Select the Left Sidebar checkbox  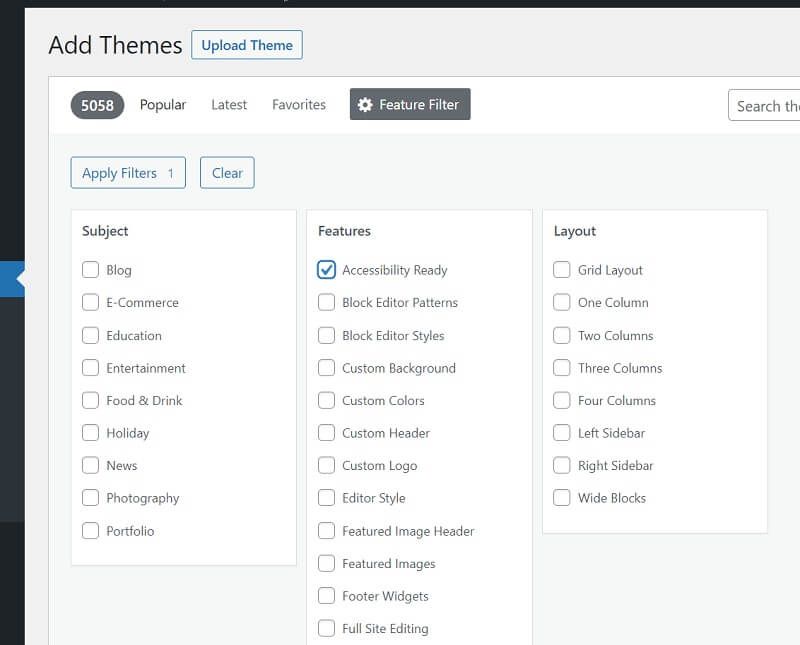[562, 433]
